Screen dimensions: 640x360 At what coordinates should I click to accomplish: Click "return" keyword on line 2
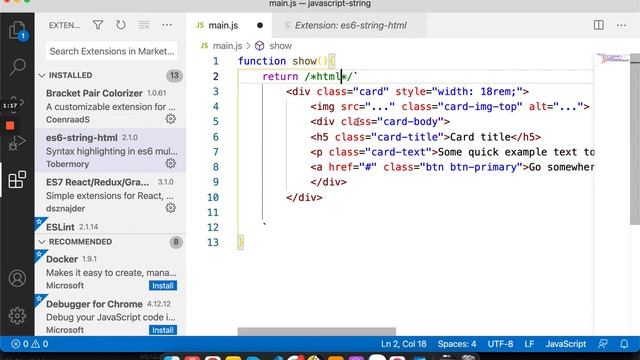(280, 76)
